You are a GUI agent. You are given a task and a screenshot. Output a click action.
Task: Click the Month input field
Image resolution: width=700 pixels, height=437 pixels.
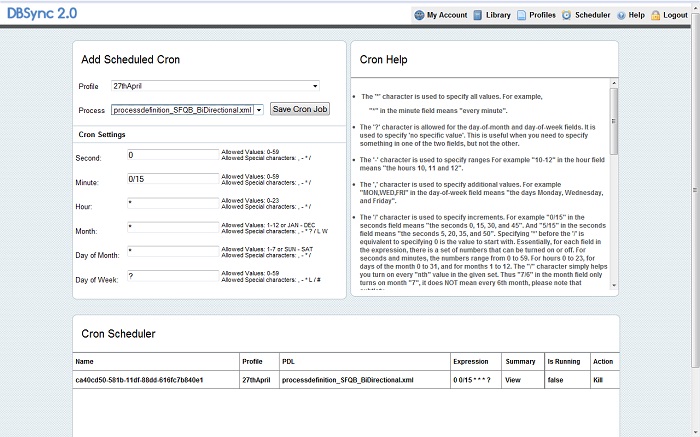pyautogui.click(x=172, y=227)
